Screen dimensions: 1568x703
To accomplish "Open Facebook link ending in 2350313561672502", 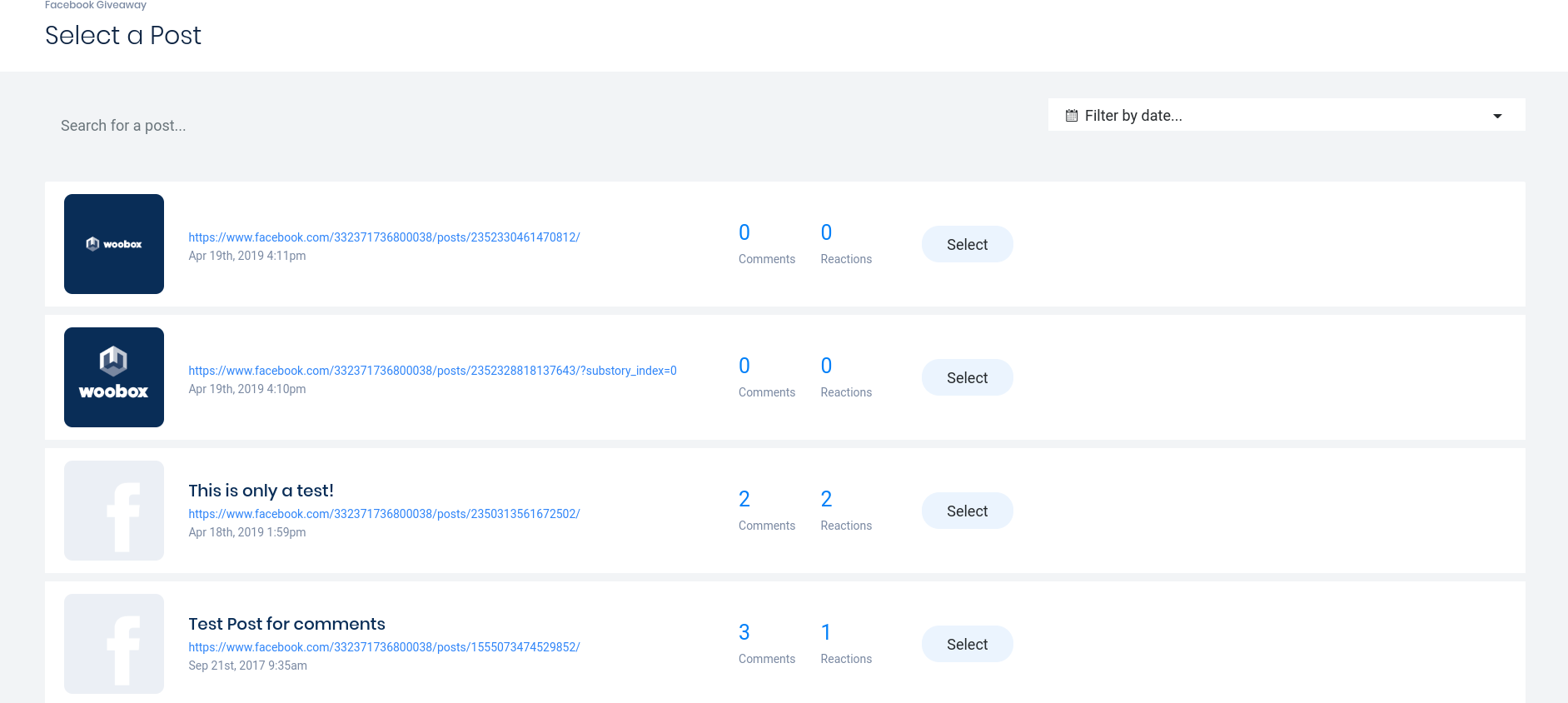I will click(x=384, y=514).
